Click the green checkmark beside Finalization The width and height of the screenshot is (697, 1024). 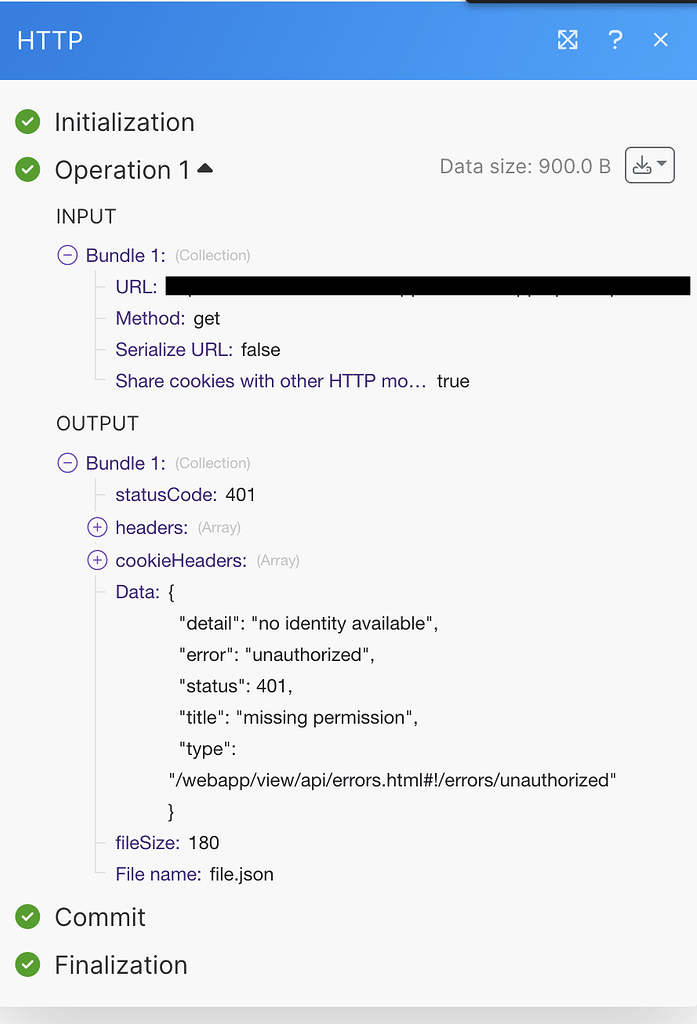pyautogui.click(x=27, y=965)
